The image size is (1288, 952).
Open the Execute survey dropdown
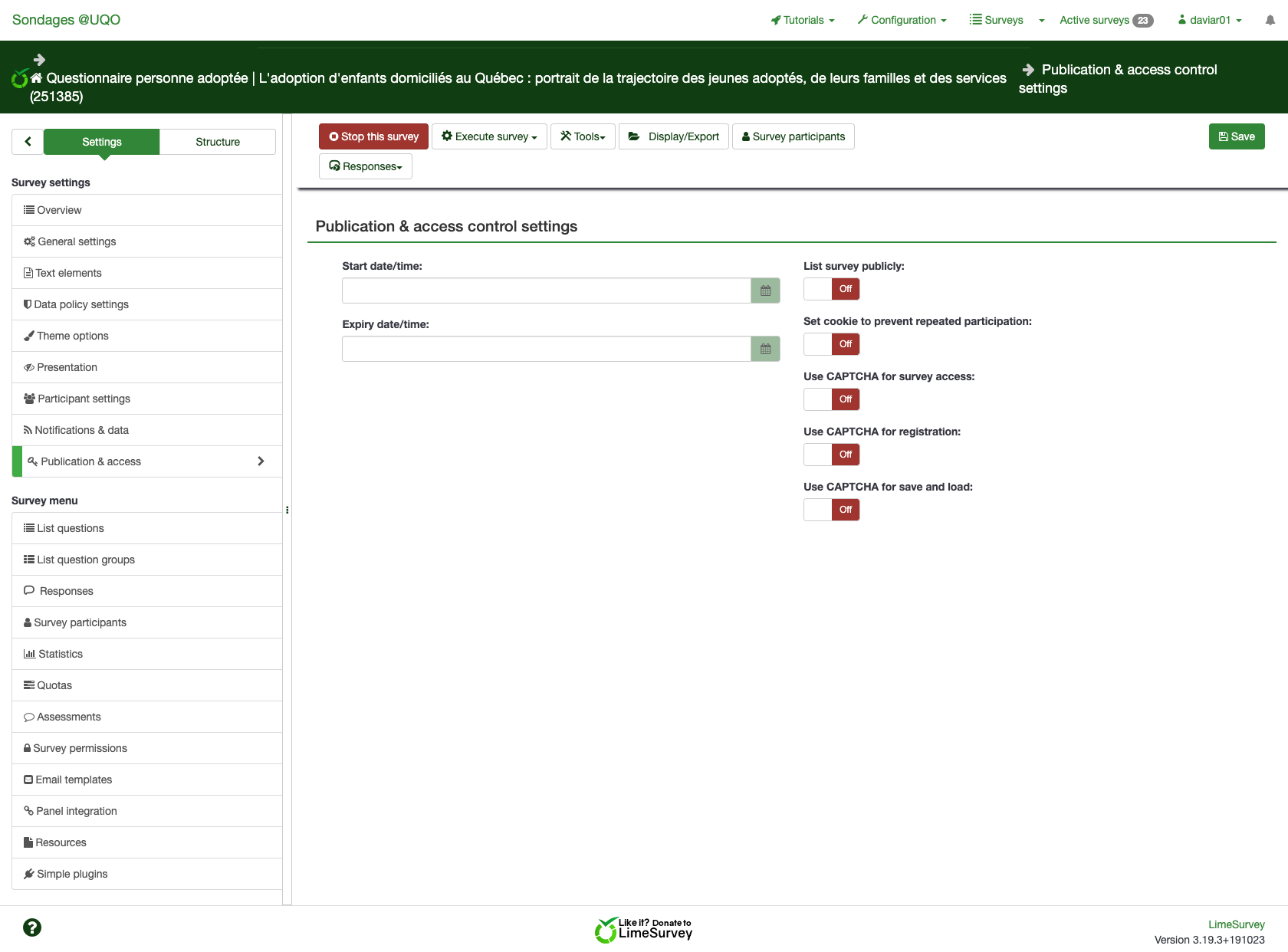tap(489, 136)
